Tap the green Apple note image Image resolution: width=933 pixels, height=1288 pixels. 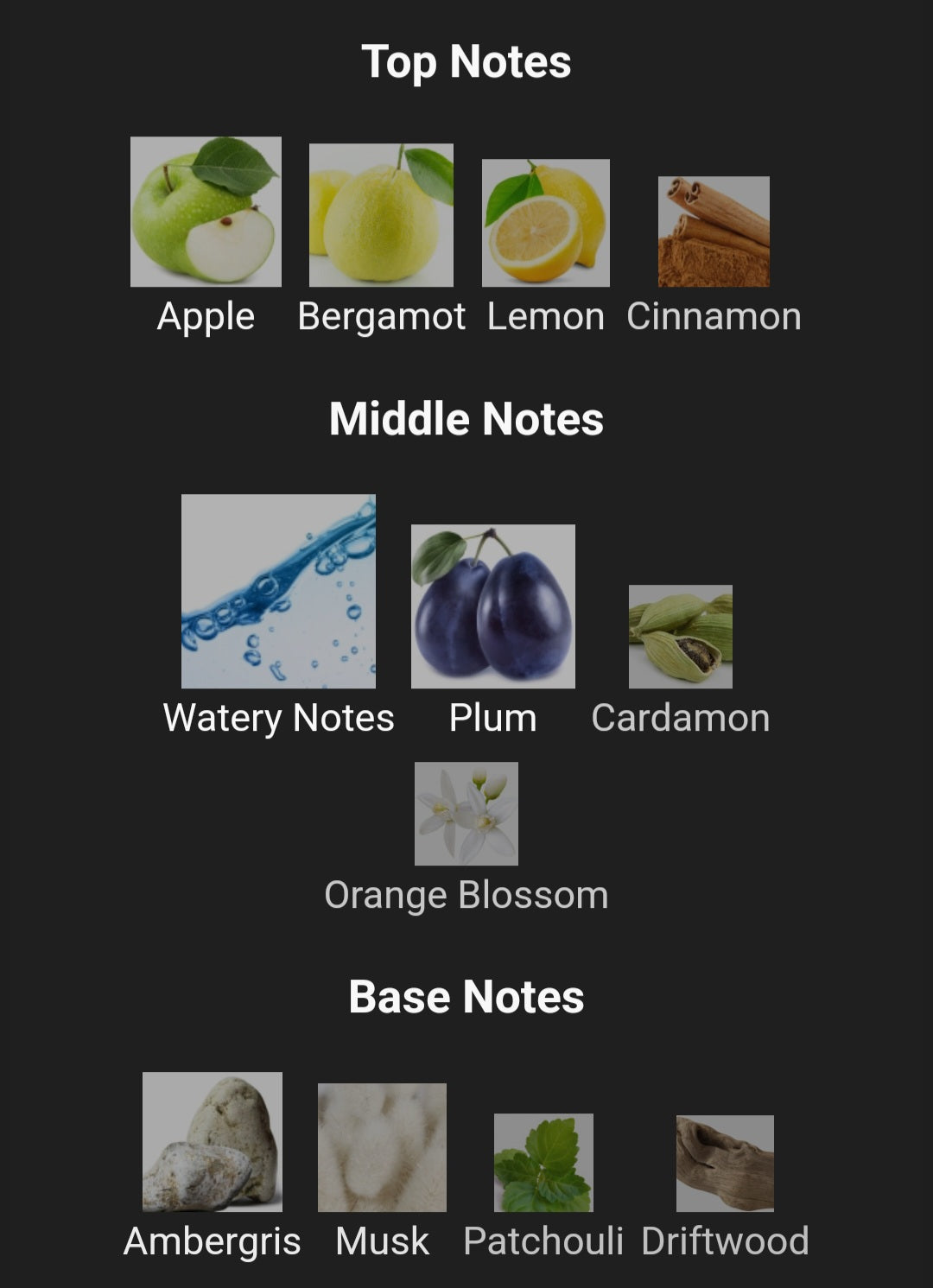206,212
